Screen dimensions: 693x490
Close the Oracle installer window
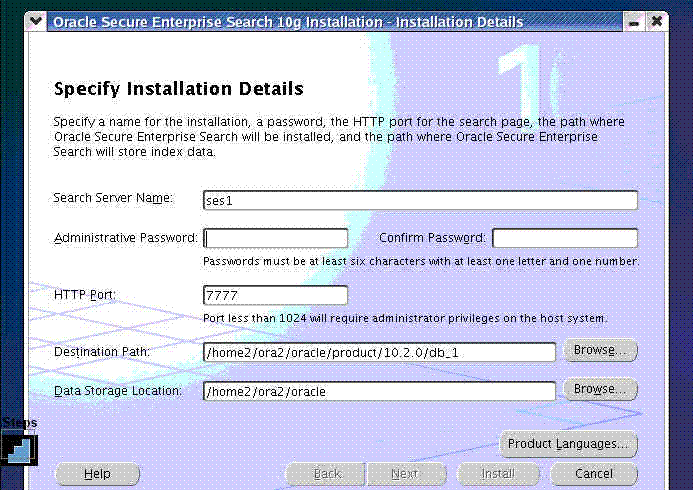point(656,21)
